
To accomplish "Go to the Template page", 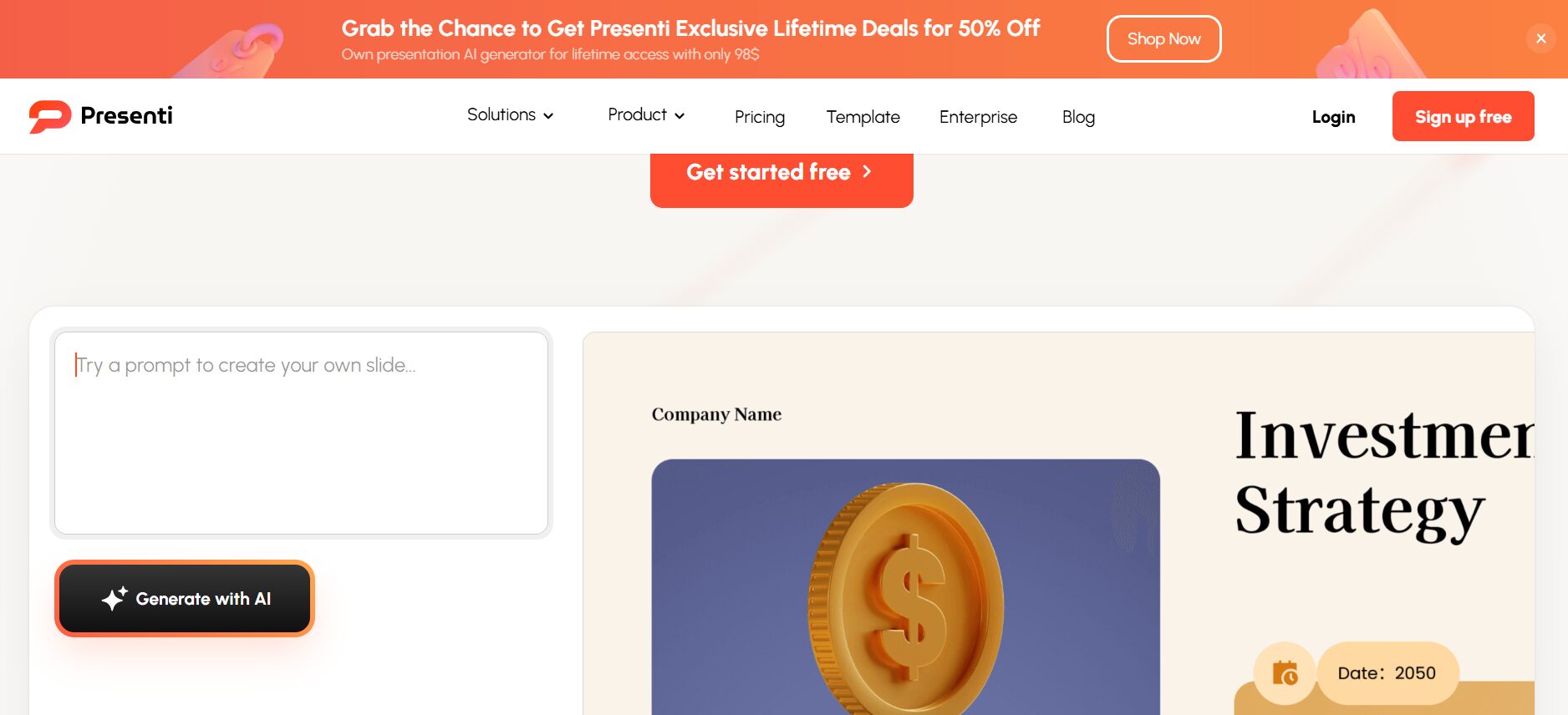I will point(863,117).
